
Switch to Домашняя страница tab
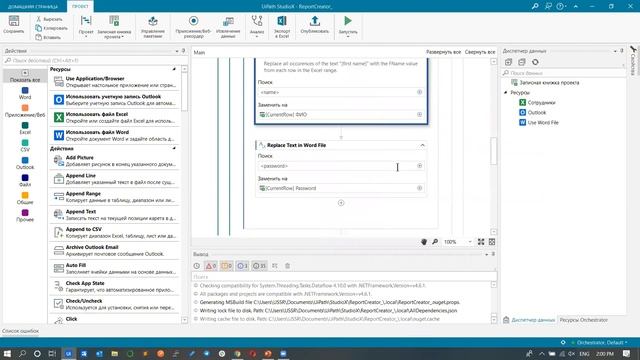pyautogui.click(x=33, y=7)
